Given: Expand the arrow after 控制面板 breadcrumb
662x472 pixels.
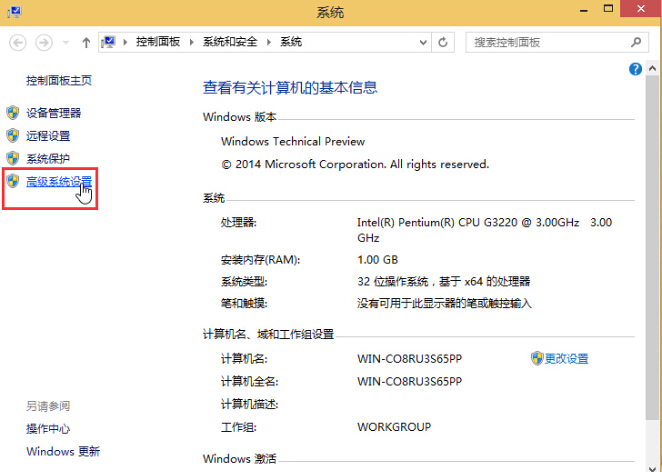Looking at the screenshot, I should point(191,42).
